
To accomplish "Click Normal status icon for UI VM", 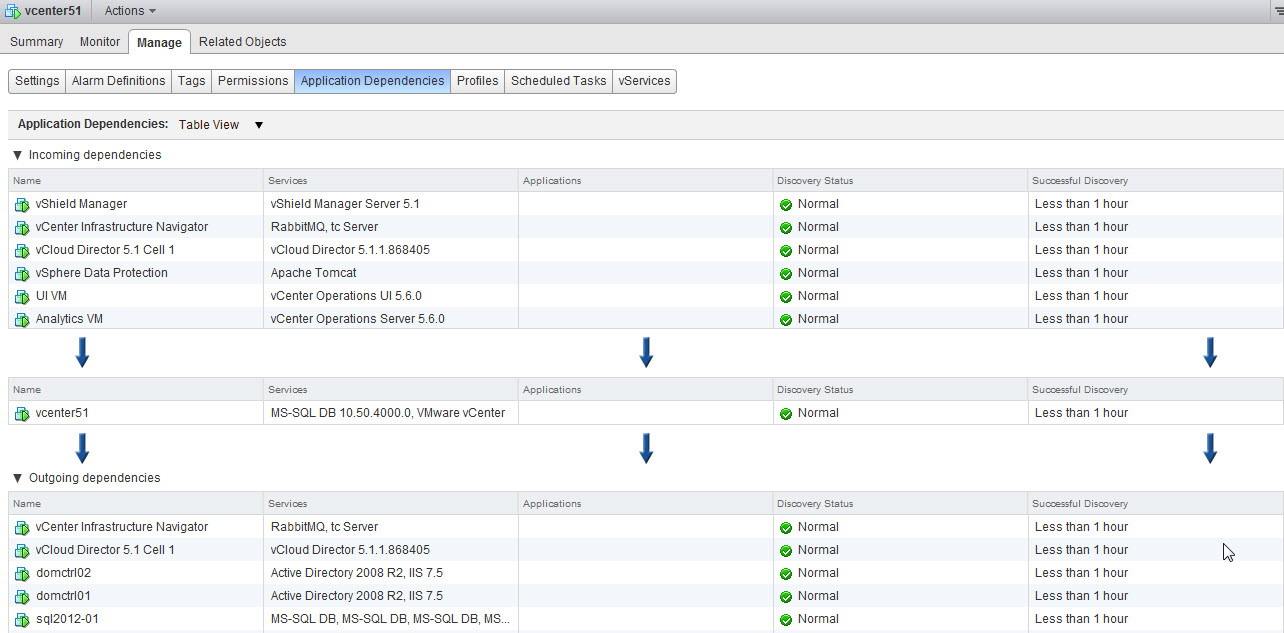I will pos(786,297).
